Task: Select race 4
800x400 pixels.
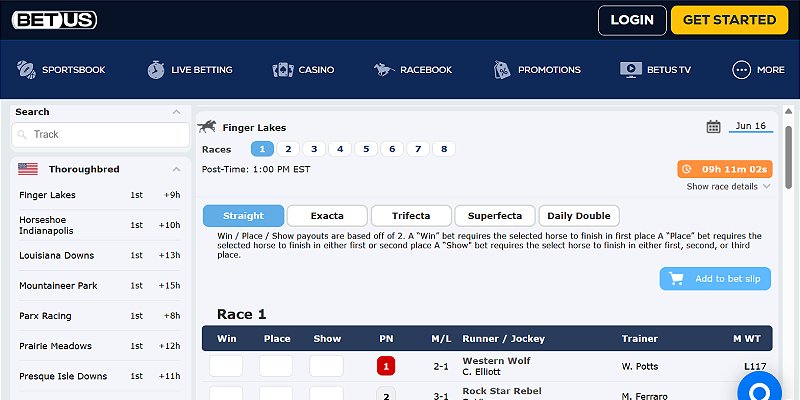Action: (x=340, y=149)
